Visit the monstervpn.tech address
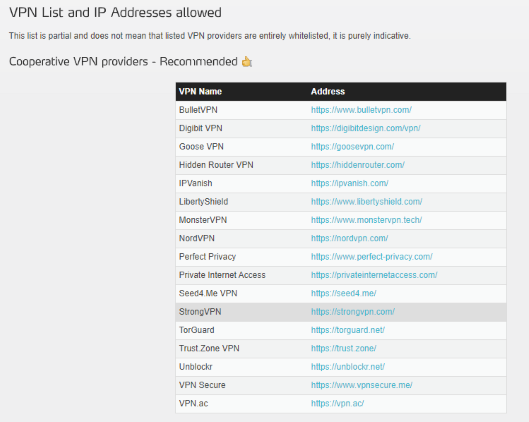The width and height of the screenshot is (529, 422). click(x=366, y=220)
